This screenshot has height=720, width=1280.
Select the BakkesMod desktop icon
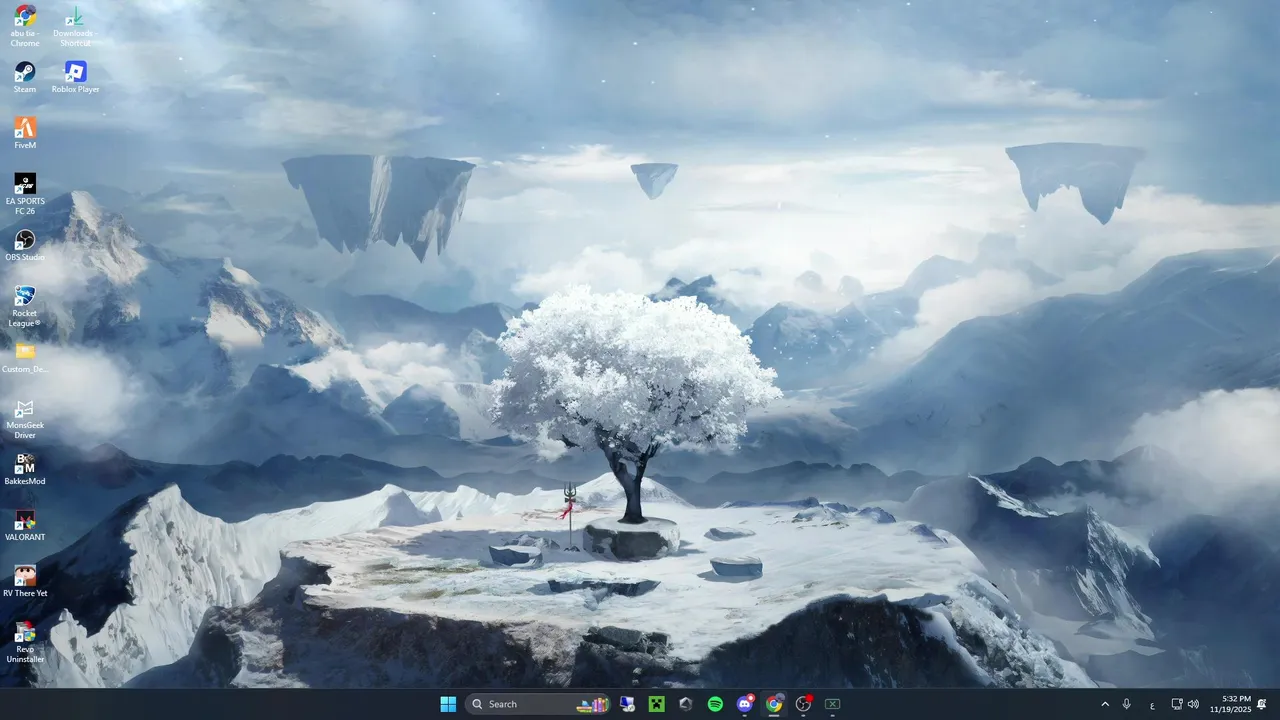coord(25,470)
